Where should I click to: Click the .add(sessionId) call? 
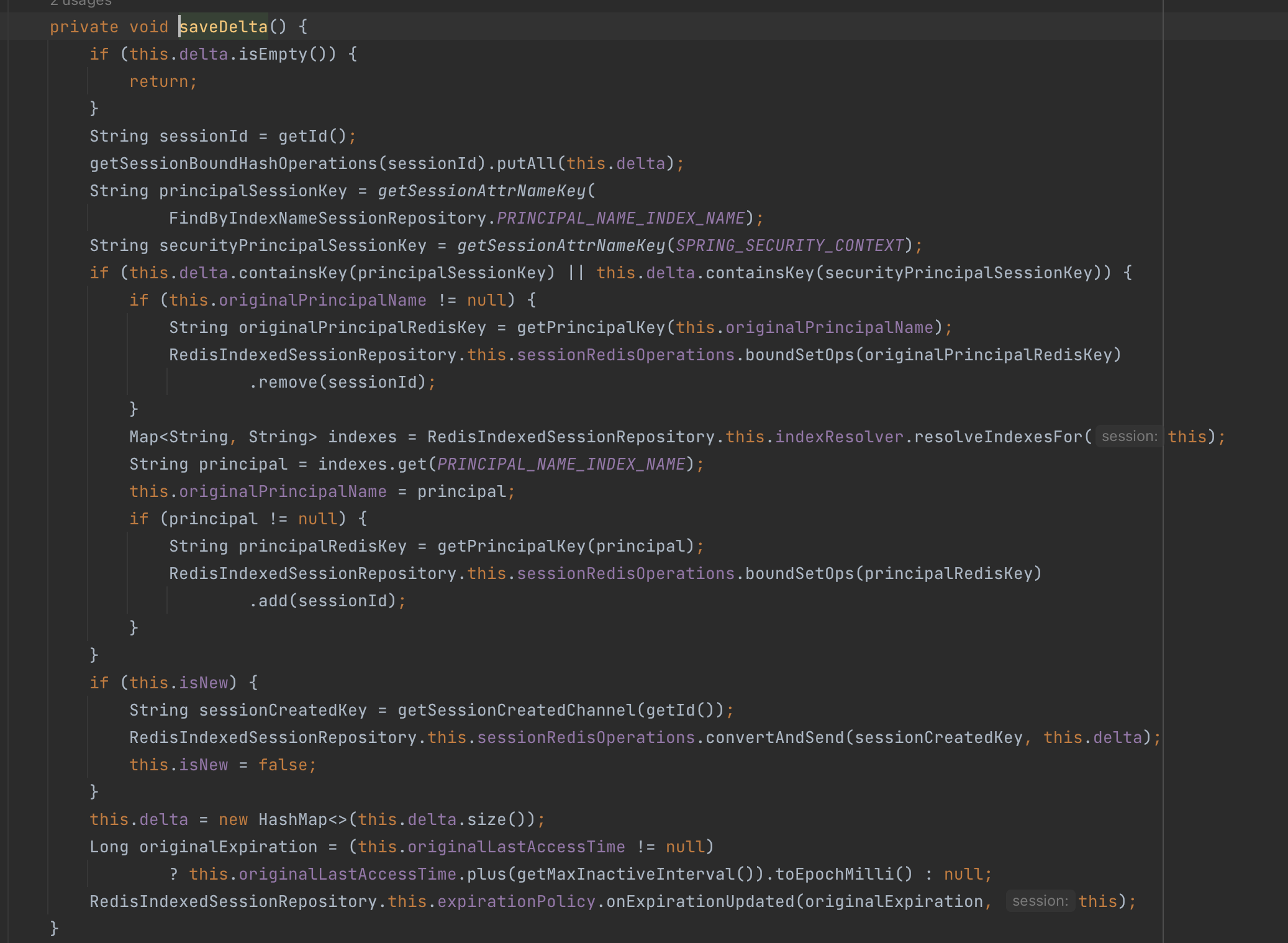pos(273,601)
